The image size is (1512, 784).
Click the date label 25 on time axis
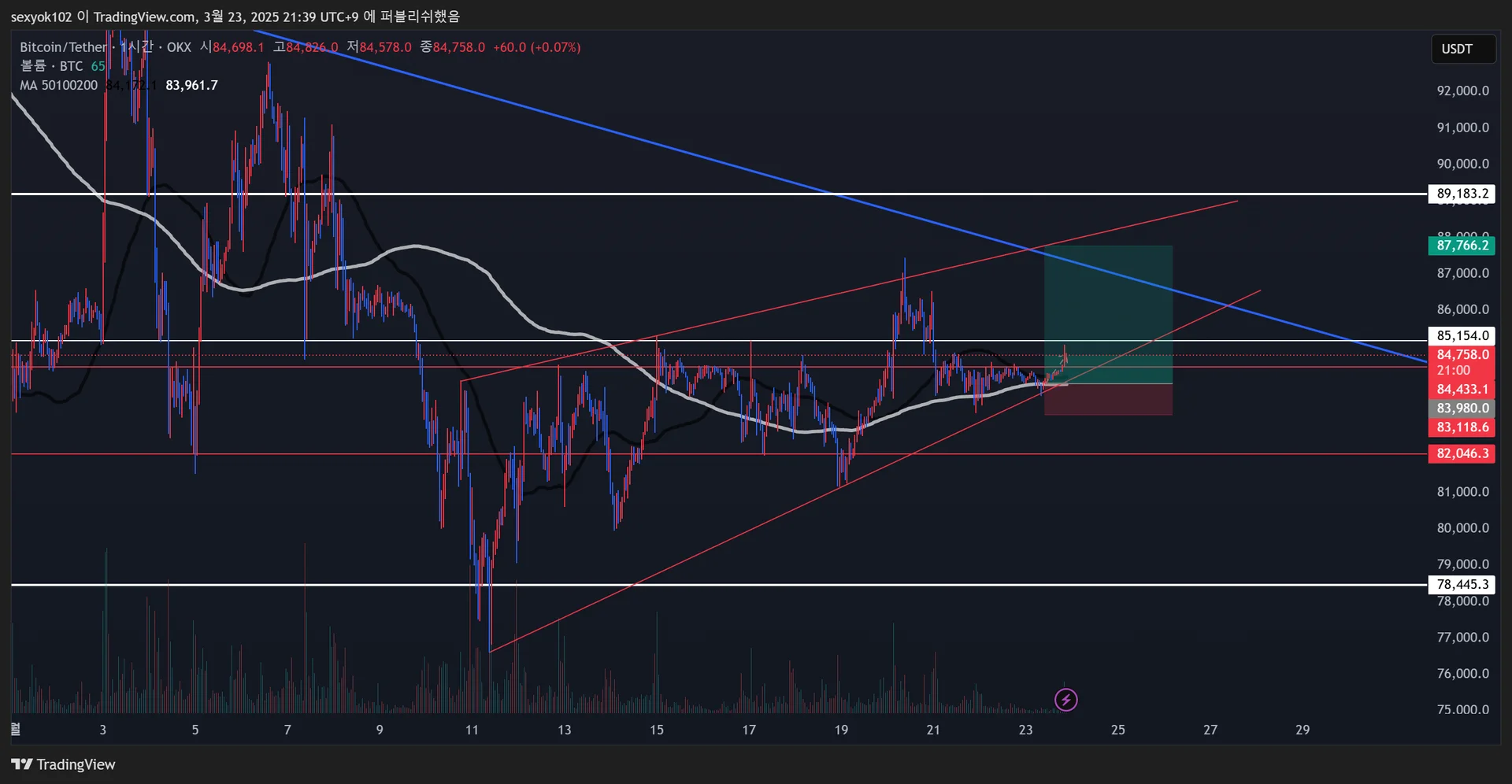[1117, 730]
